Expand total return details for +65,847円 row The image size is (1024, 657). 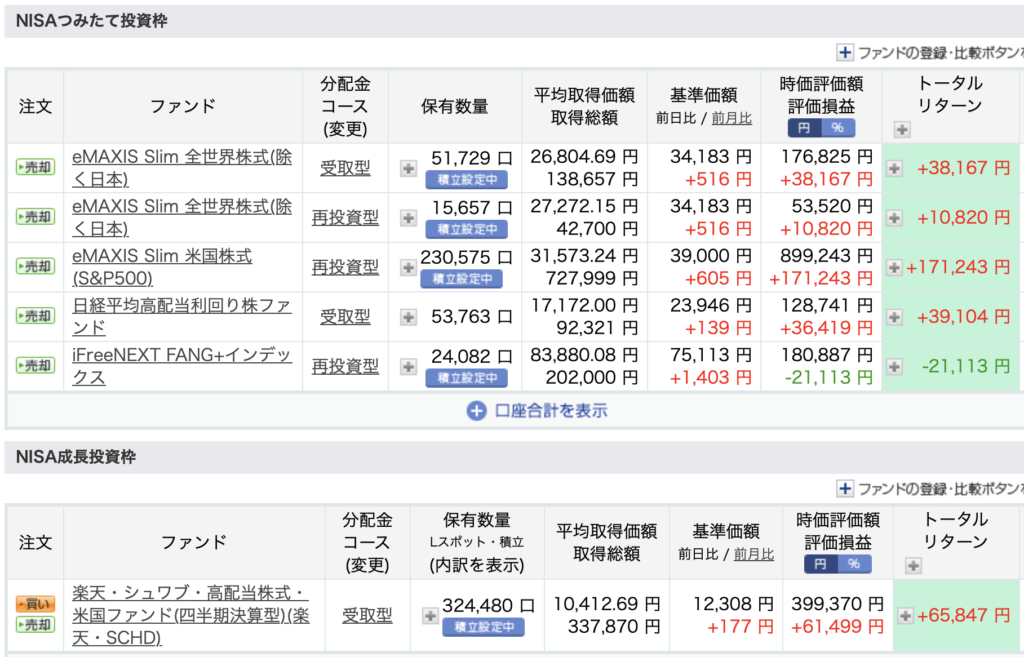click(x=906, y=616)
